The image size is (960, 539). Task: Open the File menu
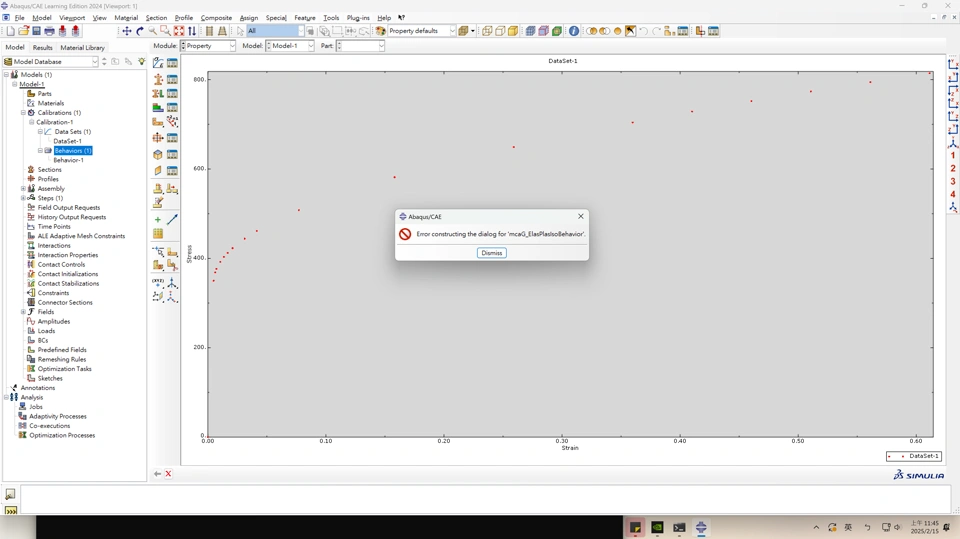point(20,18)
